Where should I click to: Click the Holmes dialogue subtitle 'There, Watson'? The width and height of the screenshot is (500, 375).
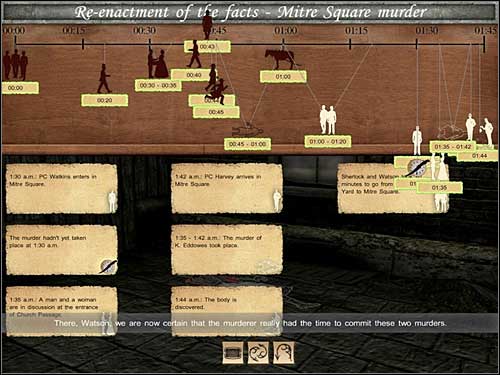click(250, 323)
